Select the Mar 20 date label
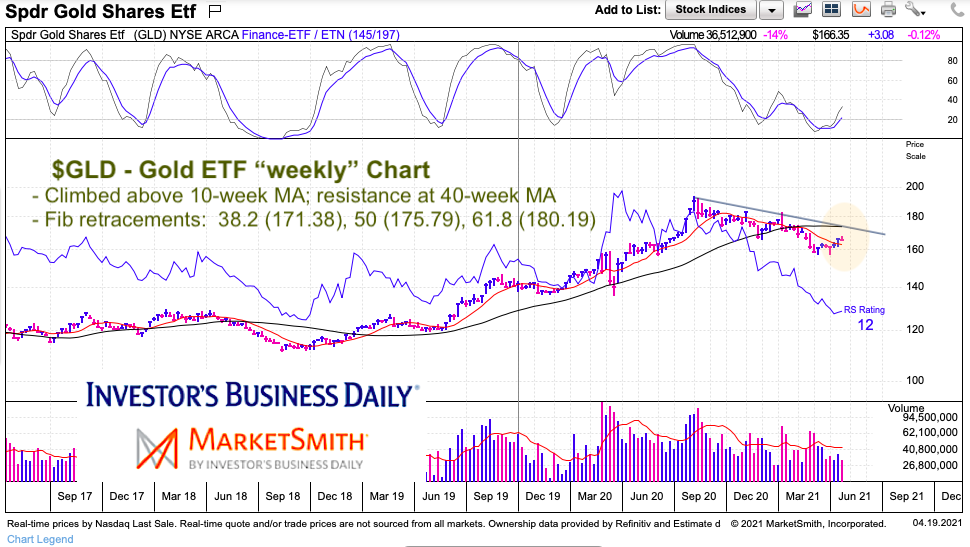Viewport: 970px width, 547px height. pos(594,496)
